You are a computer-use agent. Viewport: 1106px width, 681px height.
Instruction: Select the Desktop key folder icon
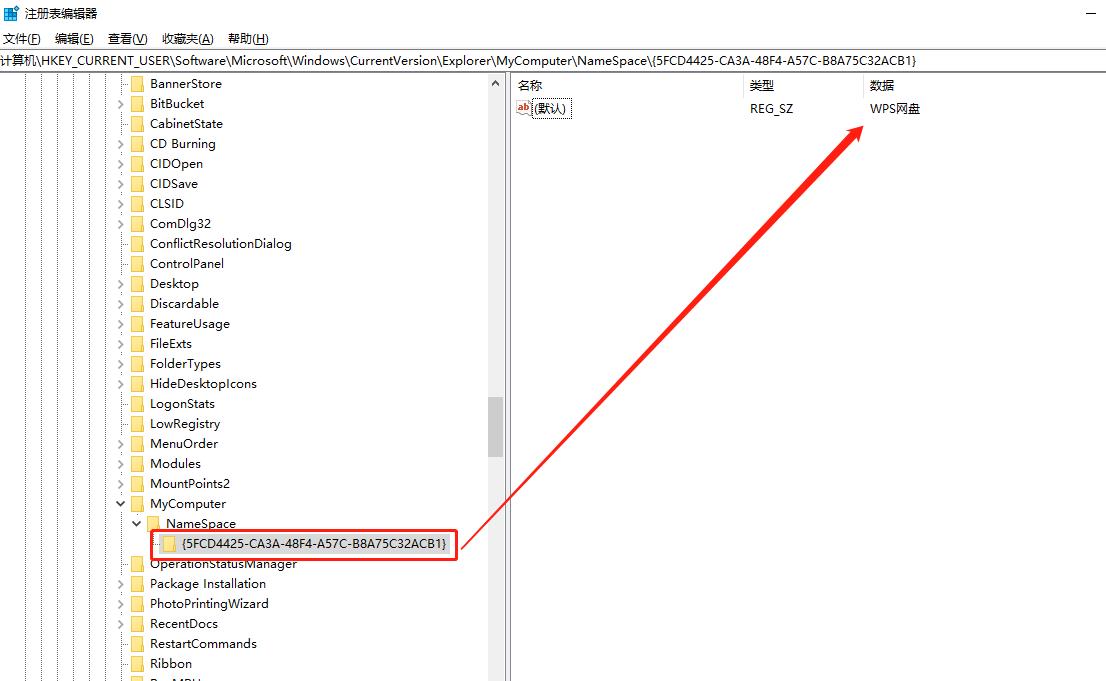coord(136,283)
